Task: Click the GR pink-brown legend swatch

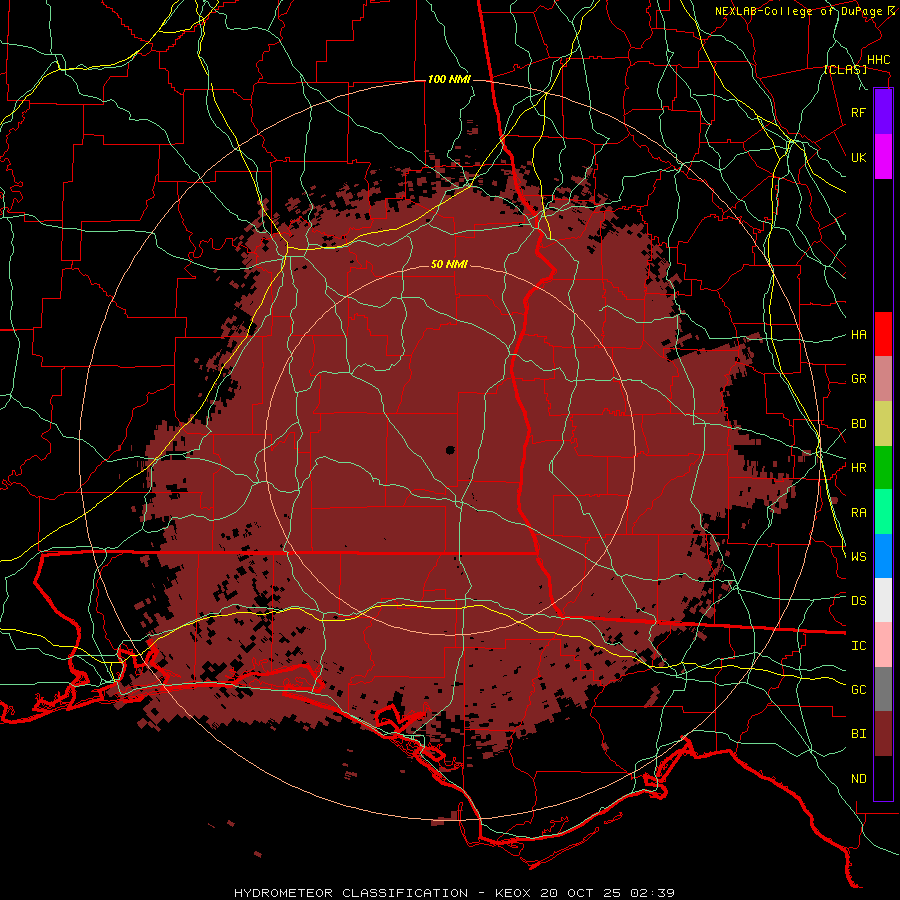Action: coord(883,379)
